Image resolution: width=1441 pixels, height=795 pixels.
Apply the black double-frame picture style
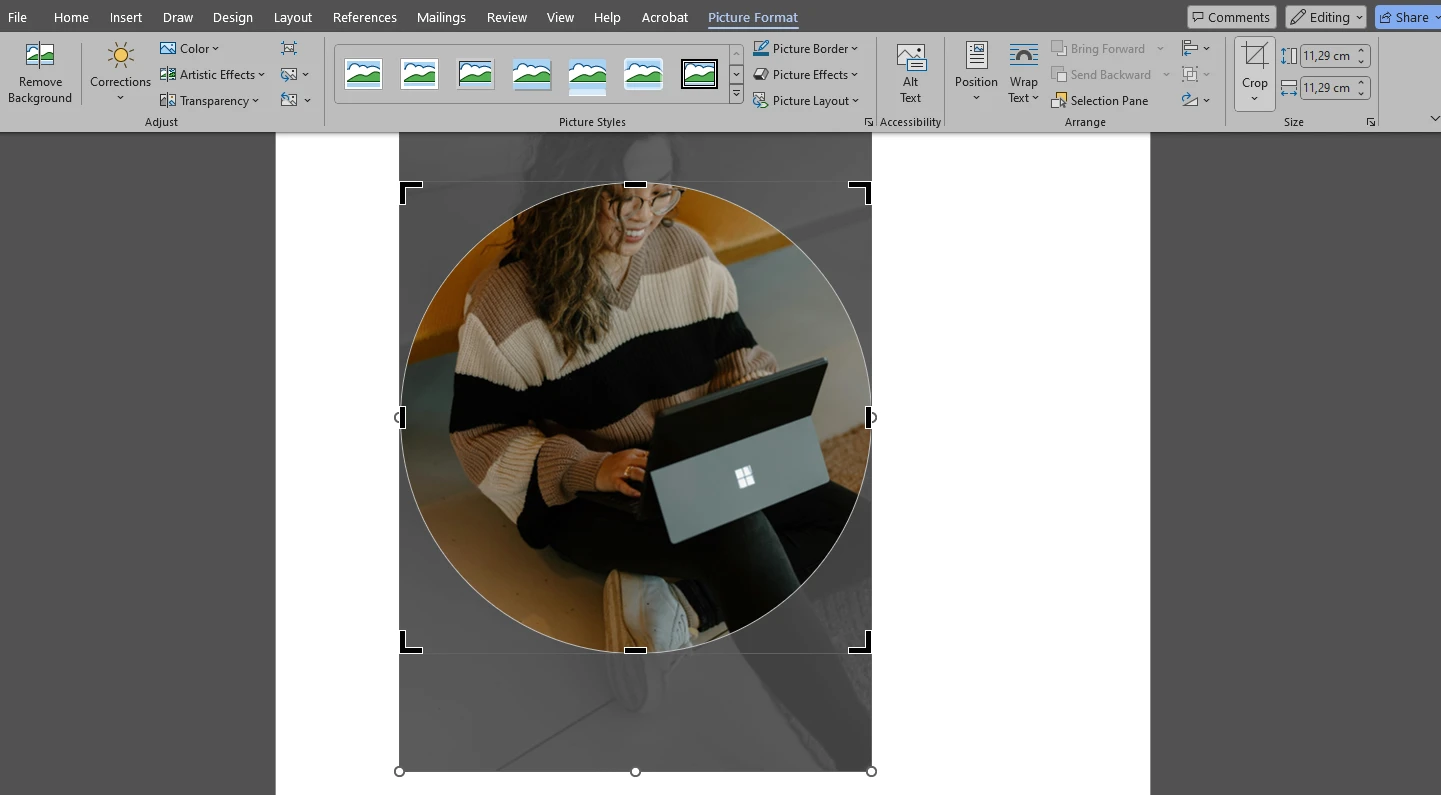click(699, 74)
